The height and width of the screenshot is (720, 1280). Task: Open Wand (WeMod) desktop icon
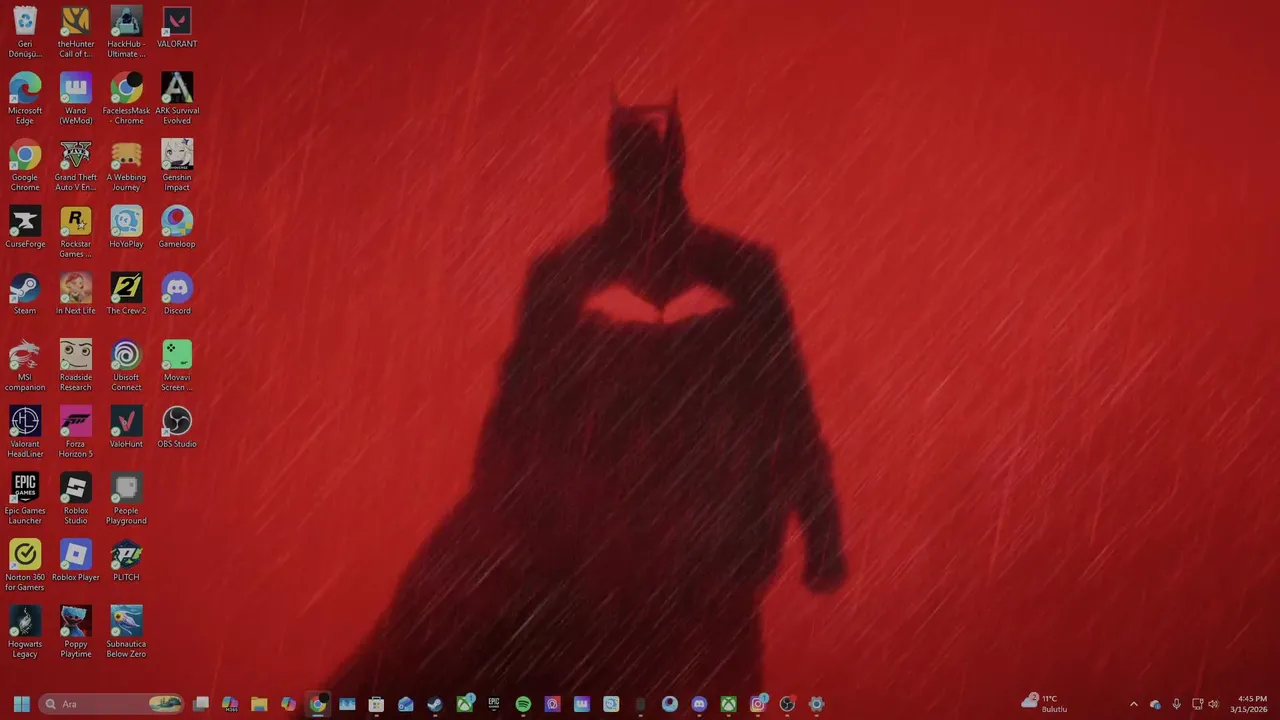tap(76, 99)
